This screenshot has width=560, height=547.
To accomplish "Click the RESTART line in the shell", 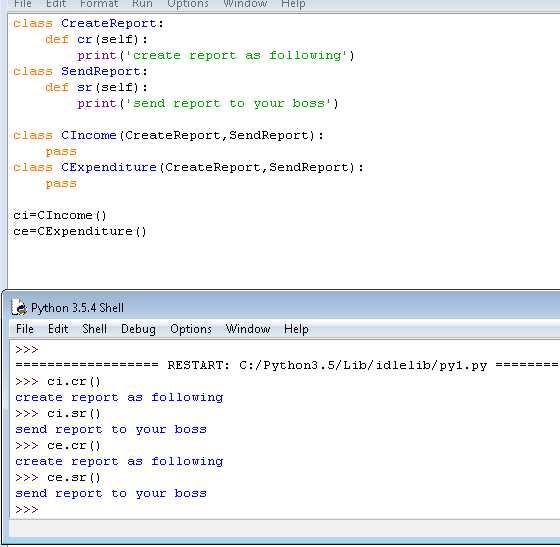I will point(287,365).
